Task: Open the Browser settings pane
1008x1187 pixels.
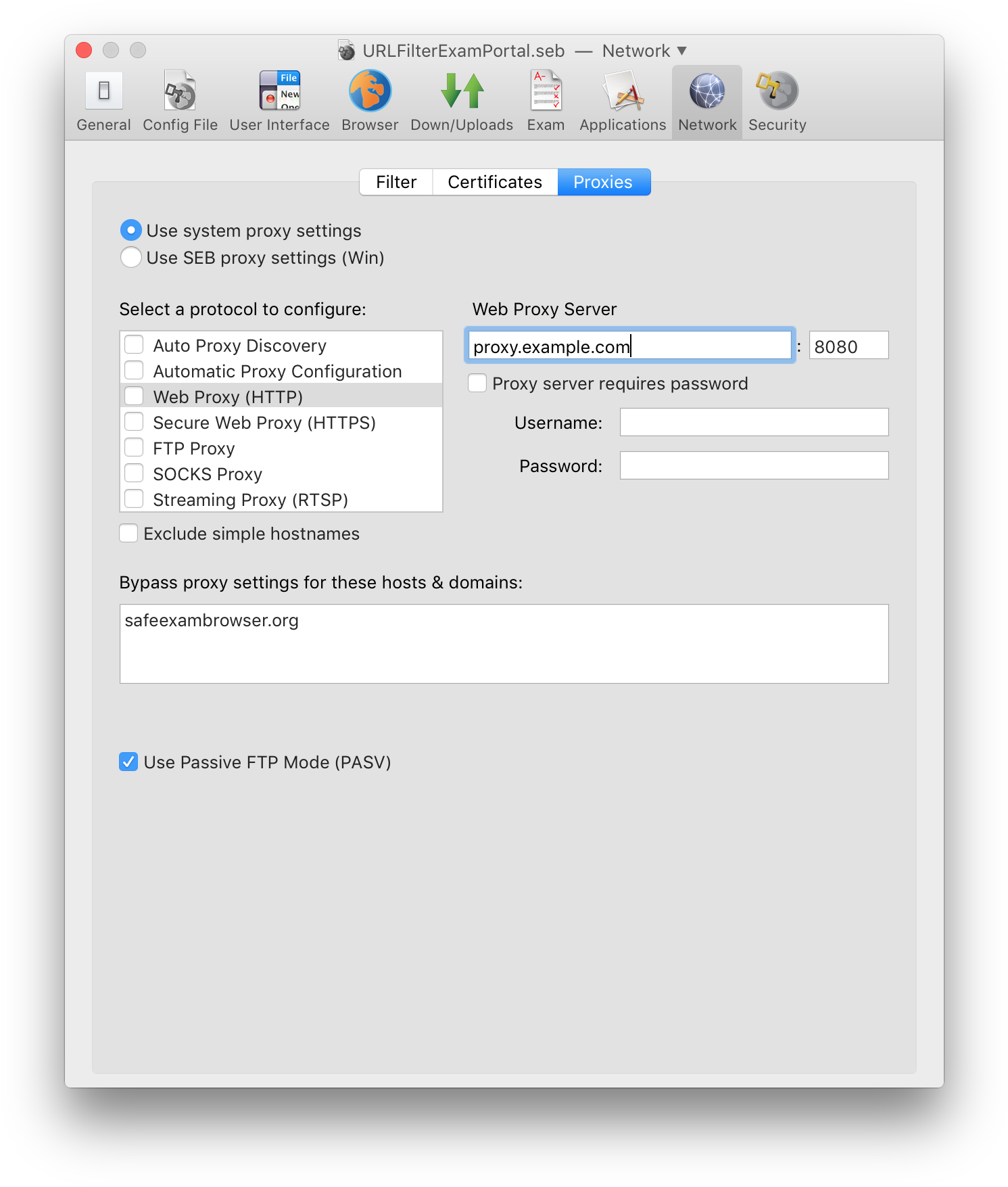Action: 370,102
